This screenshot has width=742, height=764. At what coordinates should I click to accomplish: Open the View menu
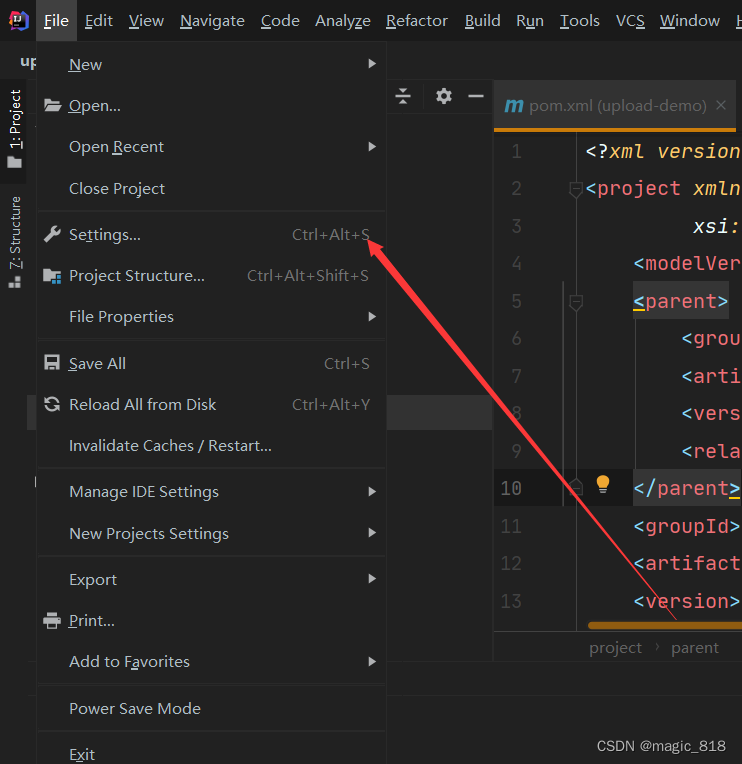tap(146, 20)
